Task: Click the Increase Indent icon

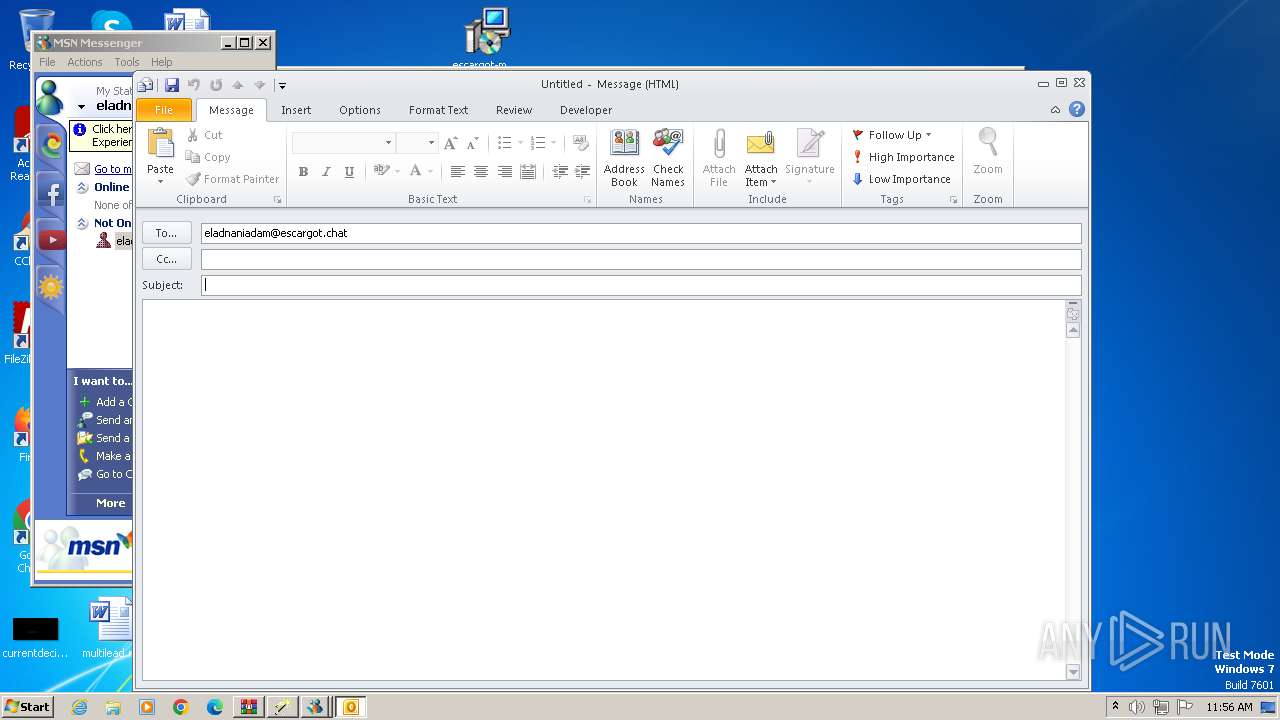Action: point(582,172)
